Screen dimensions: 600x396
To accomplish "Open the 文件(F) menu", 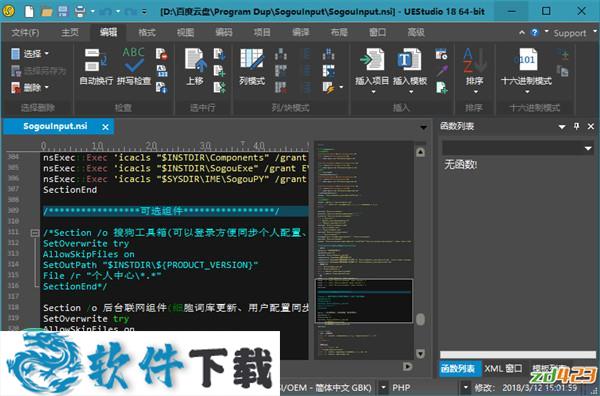I will tap(25, 33).
